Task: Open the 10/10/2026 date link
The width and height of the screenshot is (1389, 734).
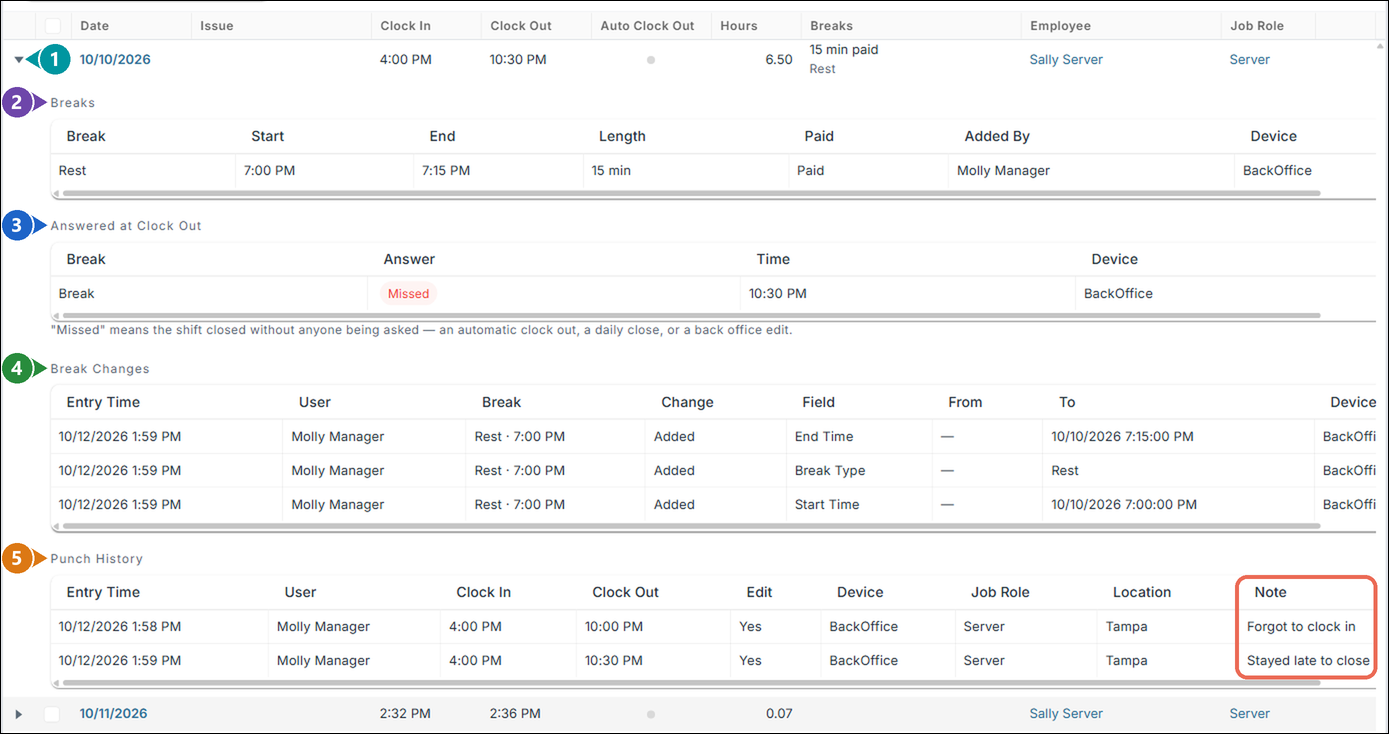Action: pyautogui.click(x=115, y=60)
